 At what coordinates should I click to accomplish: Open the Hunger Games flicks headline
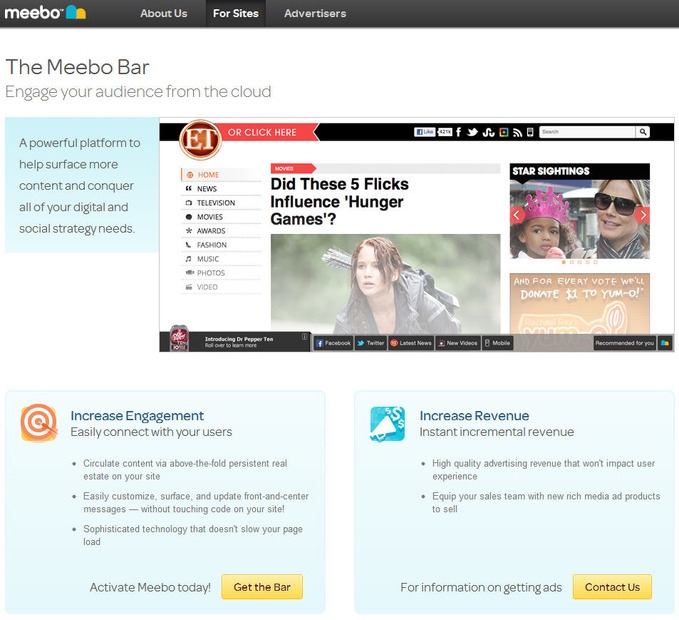340,202
